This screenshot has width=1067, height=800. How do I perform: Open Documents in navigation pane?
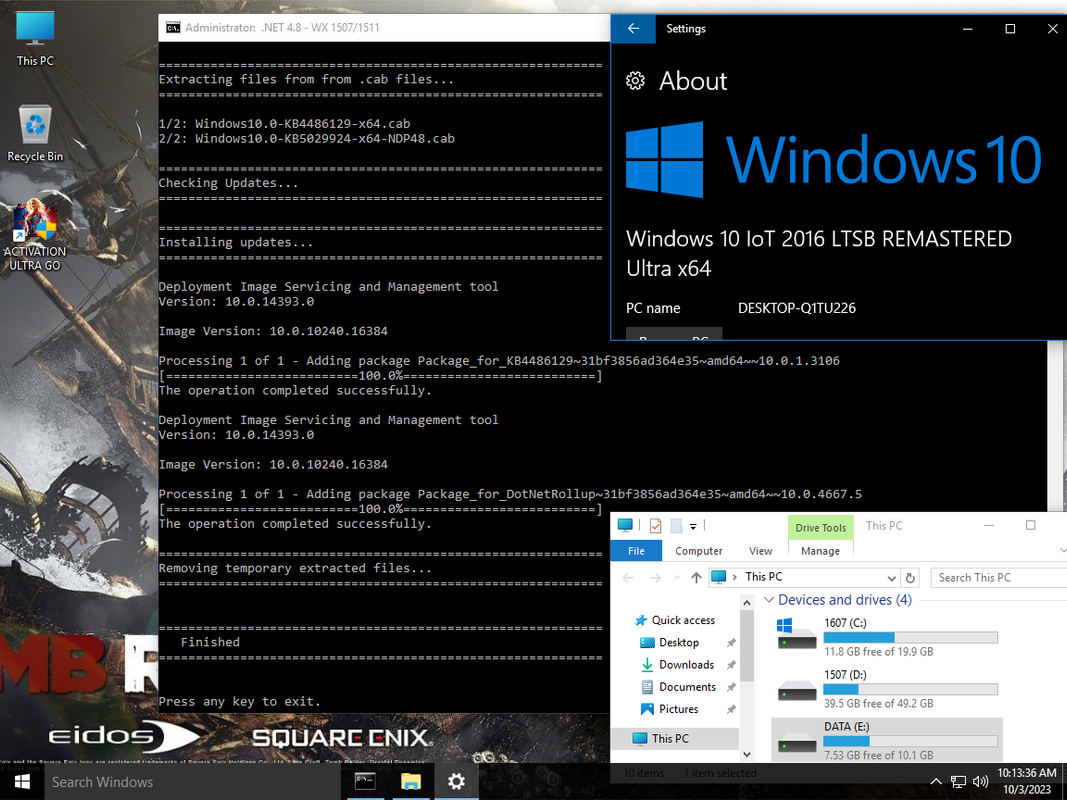tap(687, 687)
